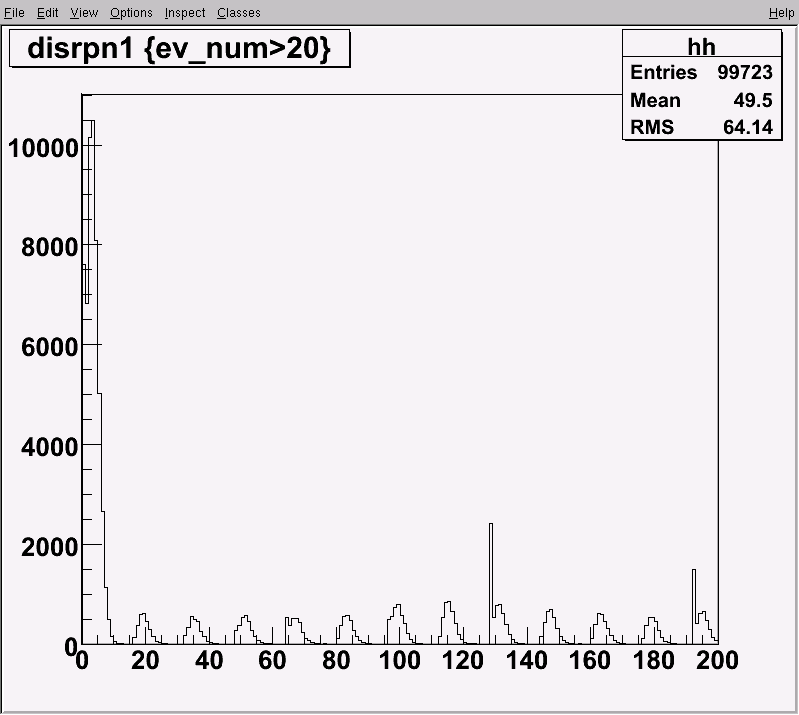Click the y-axis label 10000

click(43, 148)
